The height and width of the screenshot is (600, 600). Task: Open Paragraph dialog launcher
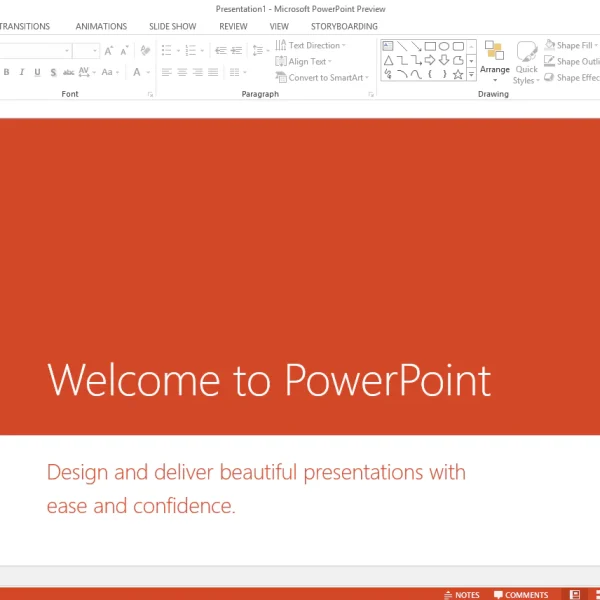371,94
